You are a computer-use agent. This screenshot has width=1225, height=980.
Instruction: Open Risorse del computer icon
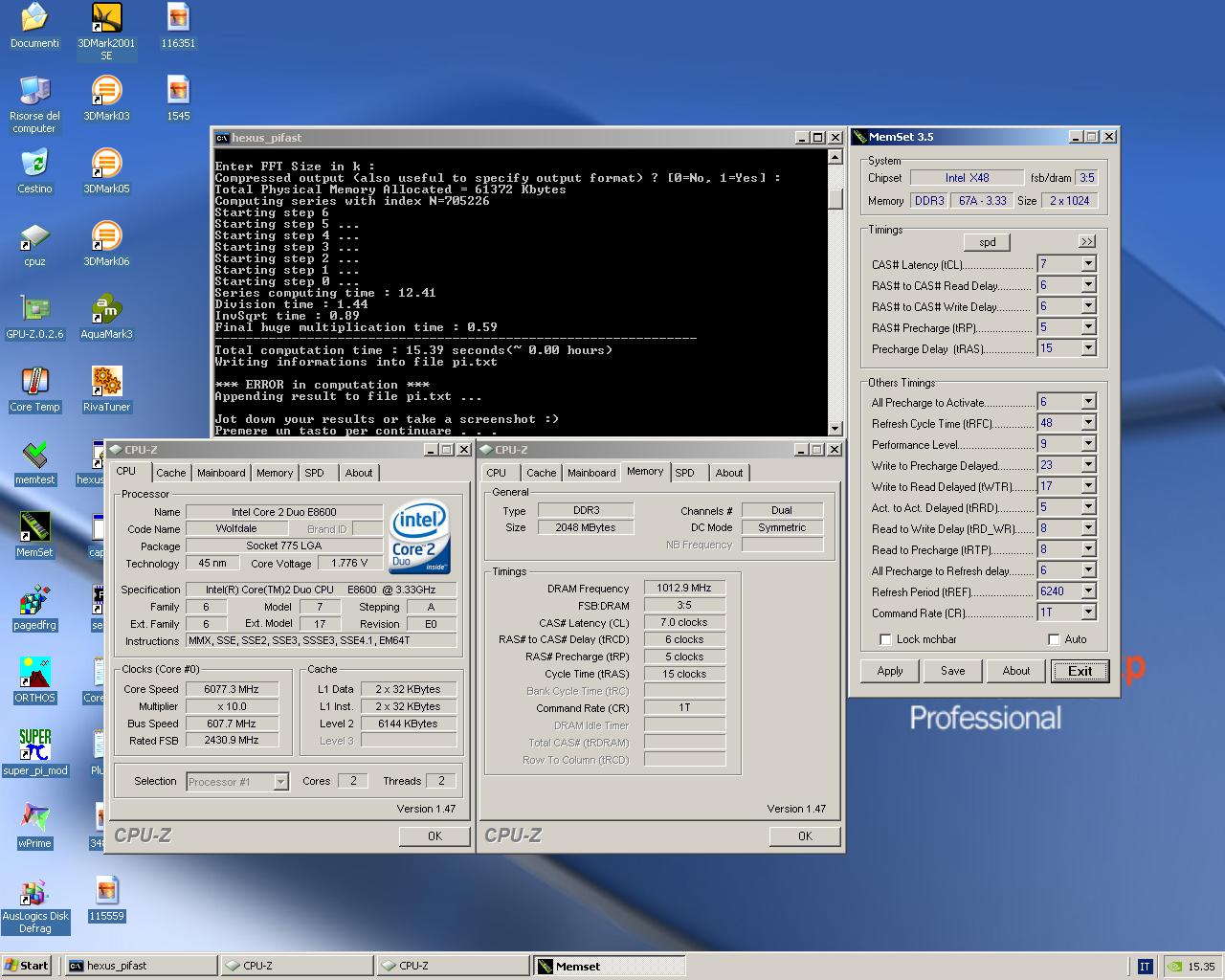(x=34, y=104)
